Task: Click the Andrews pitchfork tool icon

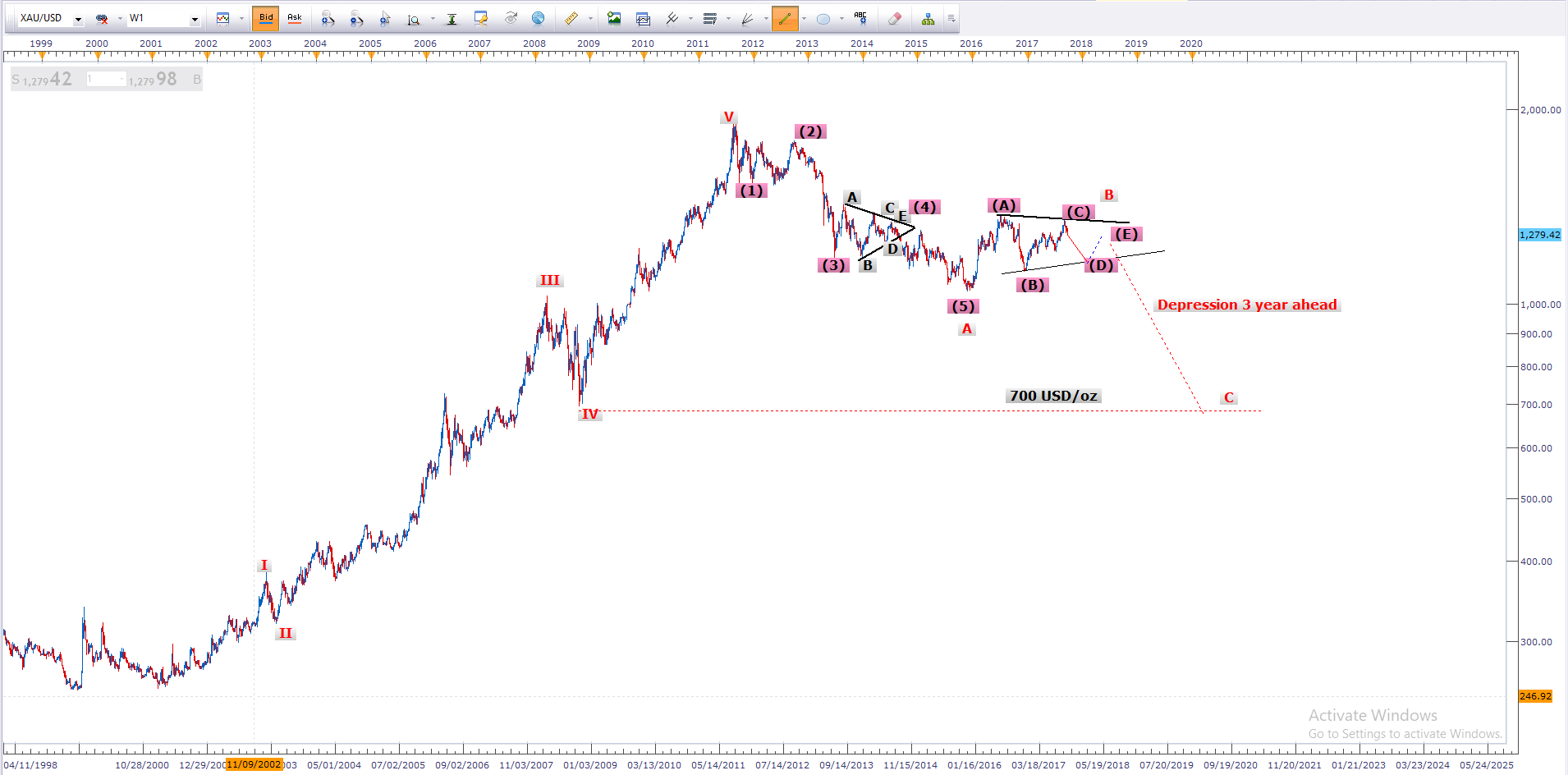Action: click(672, 18)
